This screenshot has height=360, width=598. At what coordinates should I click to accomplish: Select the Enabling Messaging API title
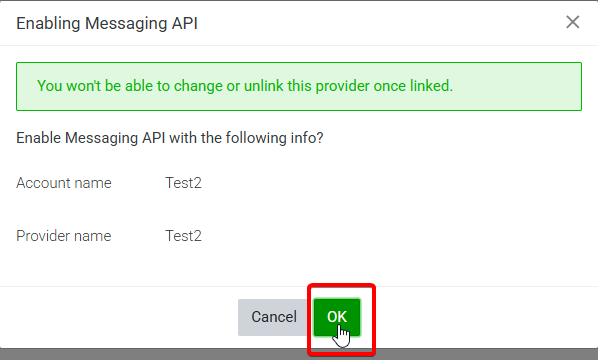(107, 23)
